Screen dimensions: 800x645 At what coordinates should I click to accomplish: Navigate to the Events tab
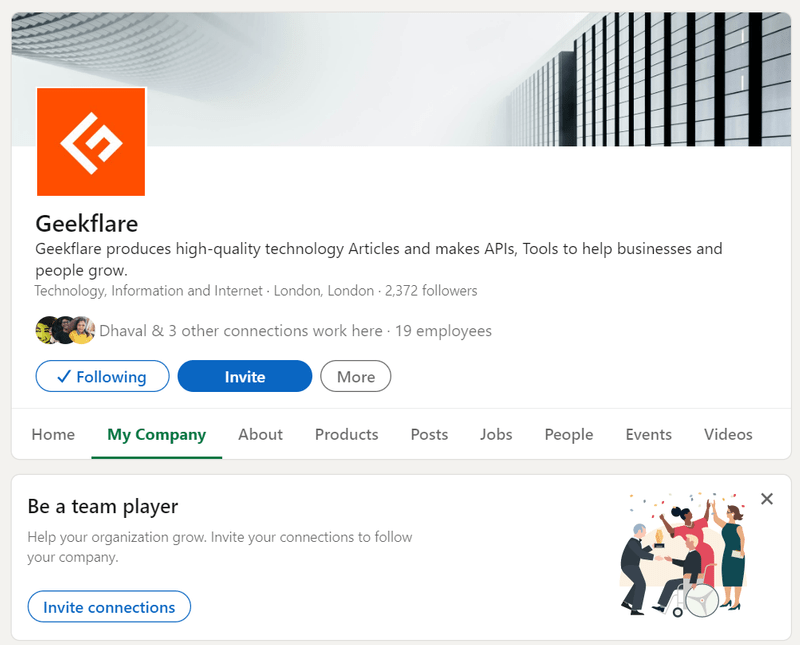coord(648,434)
